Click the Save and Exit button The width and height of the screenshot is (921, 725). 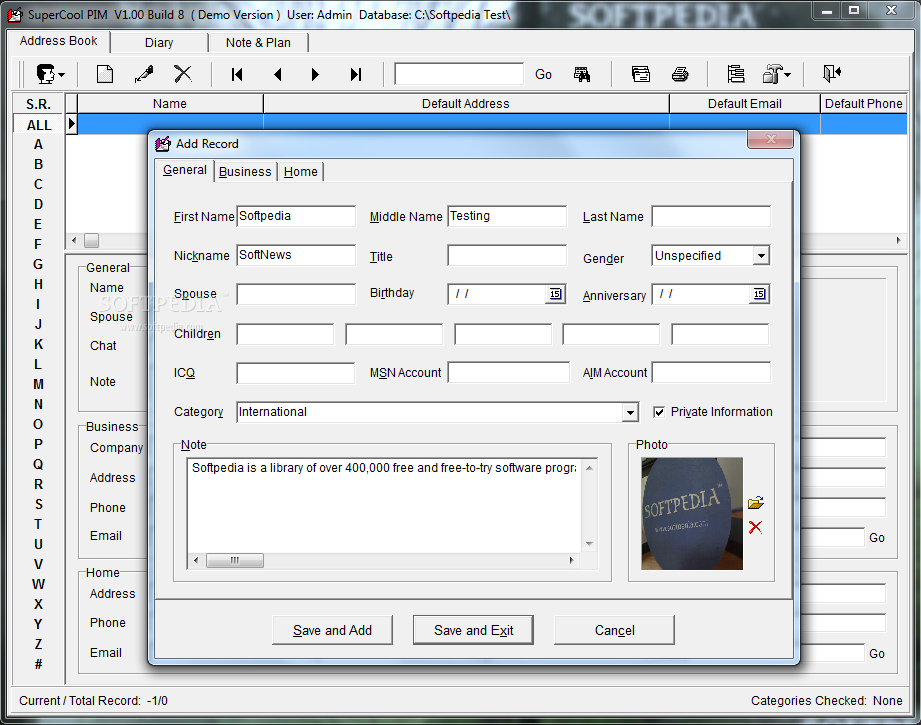point(473,630)
